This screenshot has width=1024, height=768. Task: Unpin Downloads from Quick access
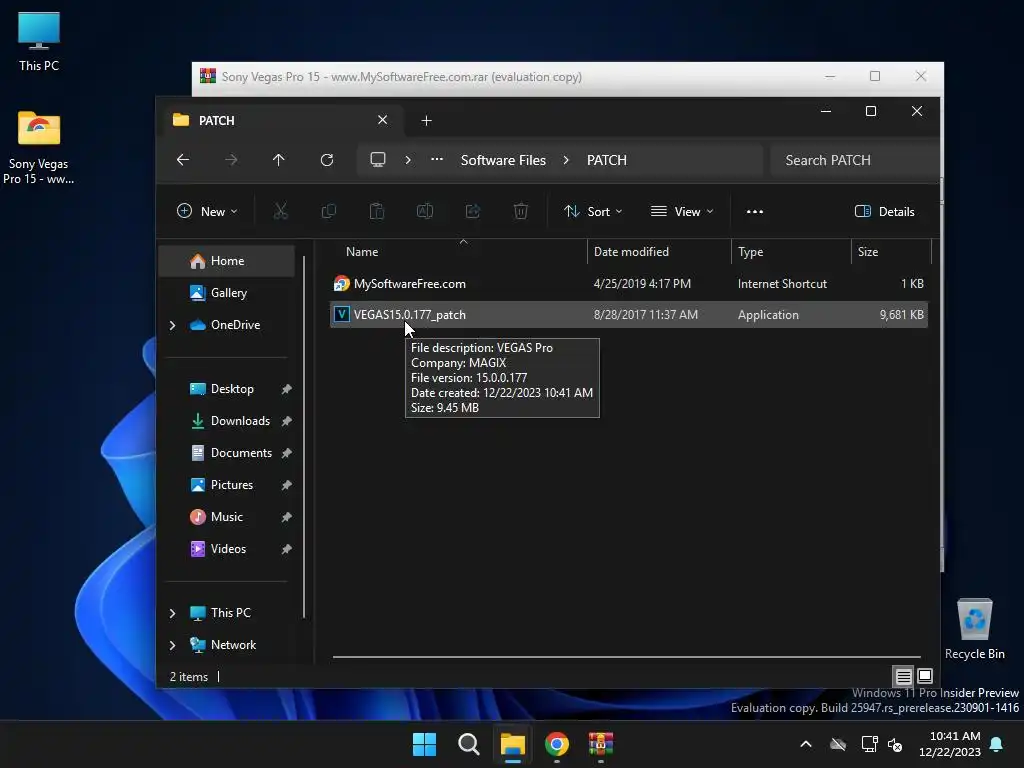coord(286,421)
